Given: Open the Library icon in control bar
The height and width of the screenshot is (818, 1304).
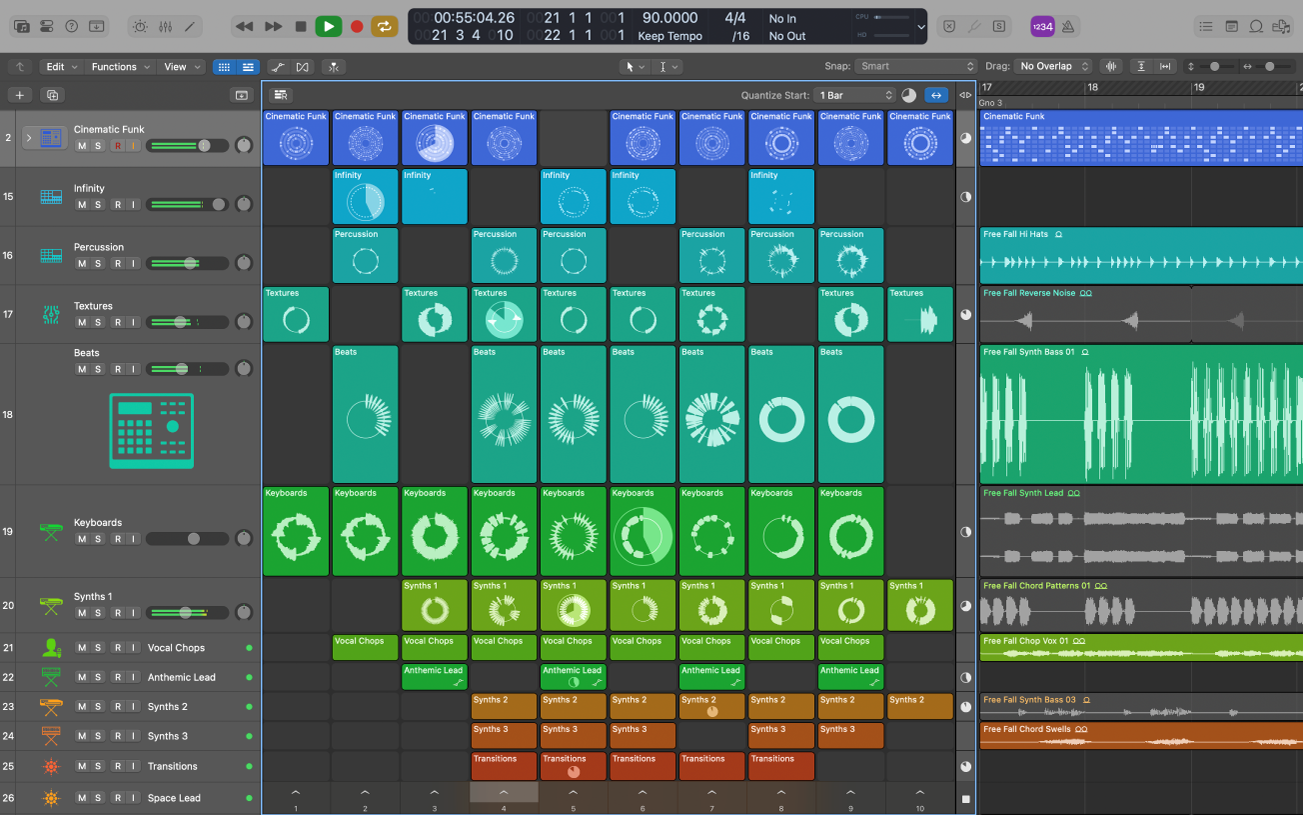Looking at the screenshot, I should tap(21, 27).
